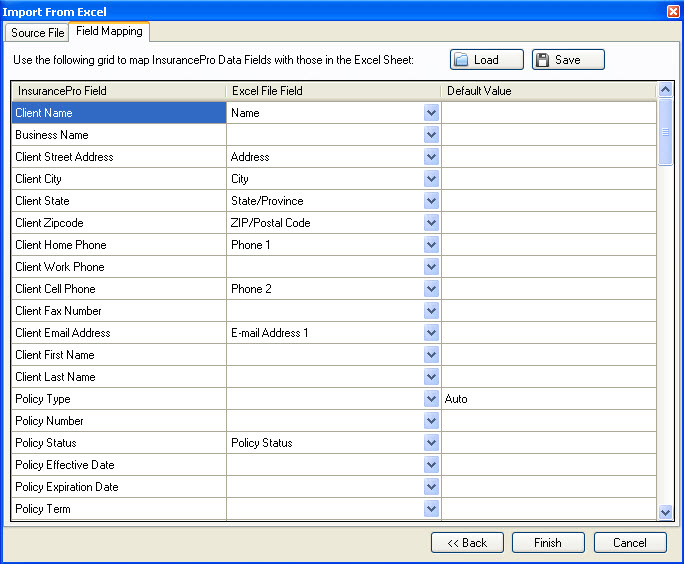The height and width of the screenshot is (564, 684).
Task: Click the Default Value cell for Client Name
Action: (x=549, y=113)
